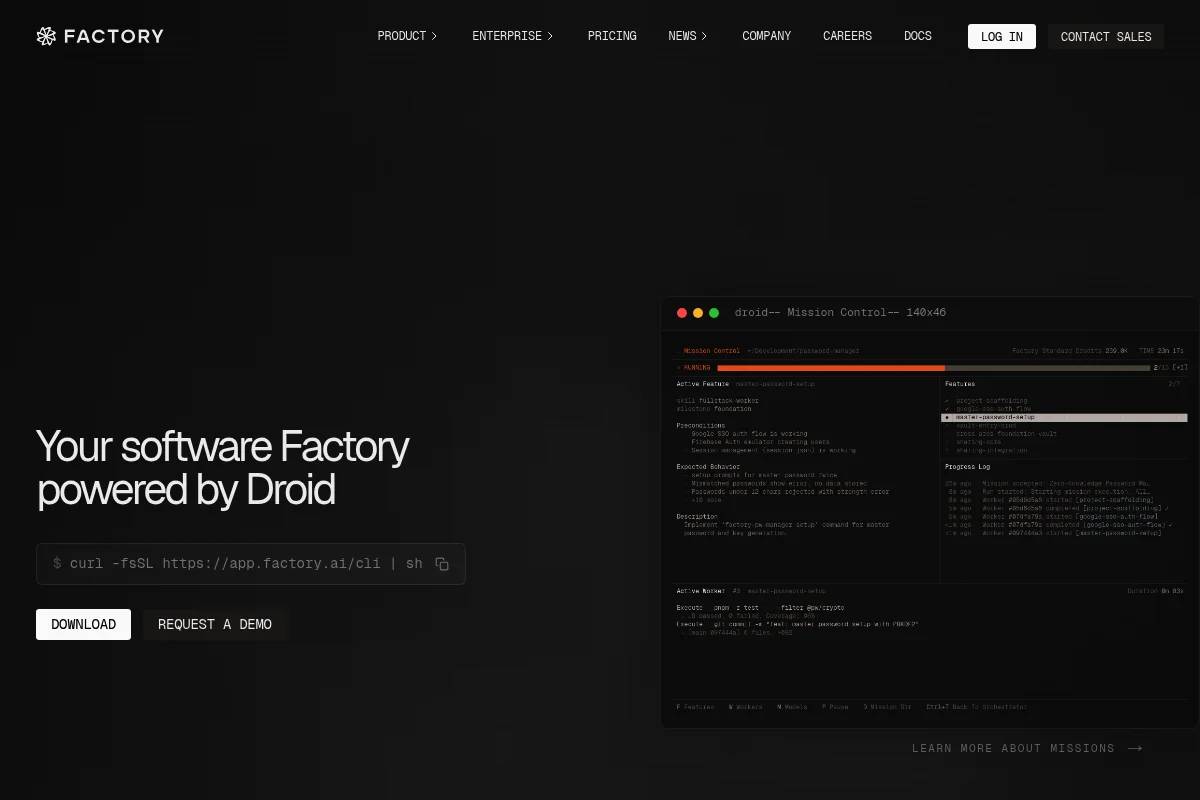Open the Careers page

click(x=847, y=36)
